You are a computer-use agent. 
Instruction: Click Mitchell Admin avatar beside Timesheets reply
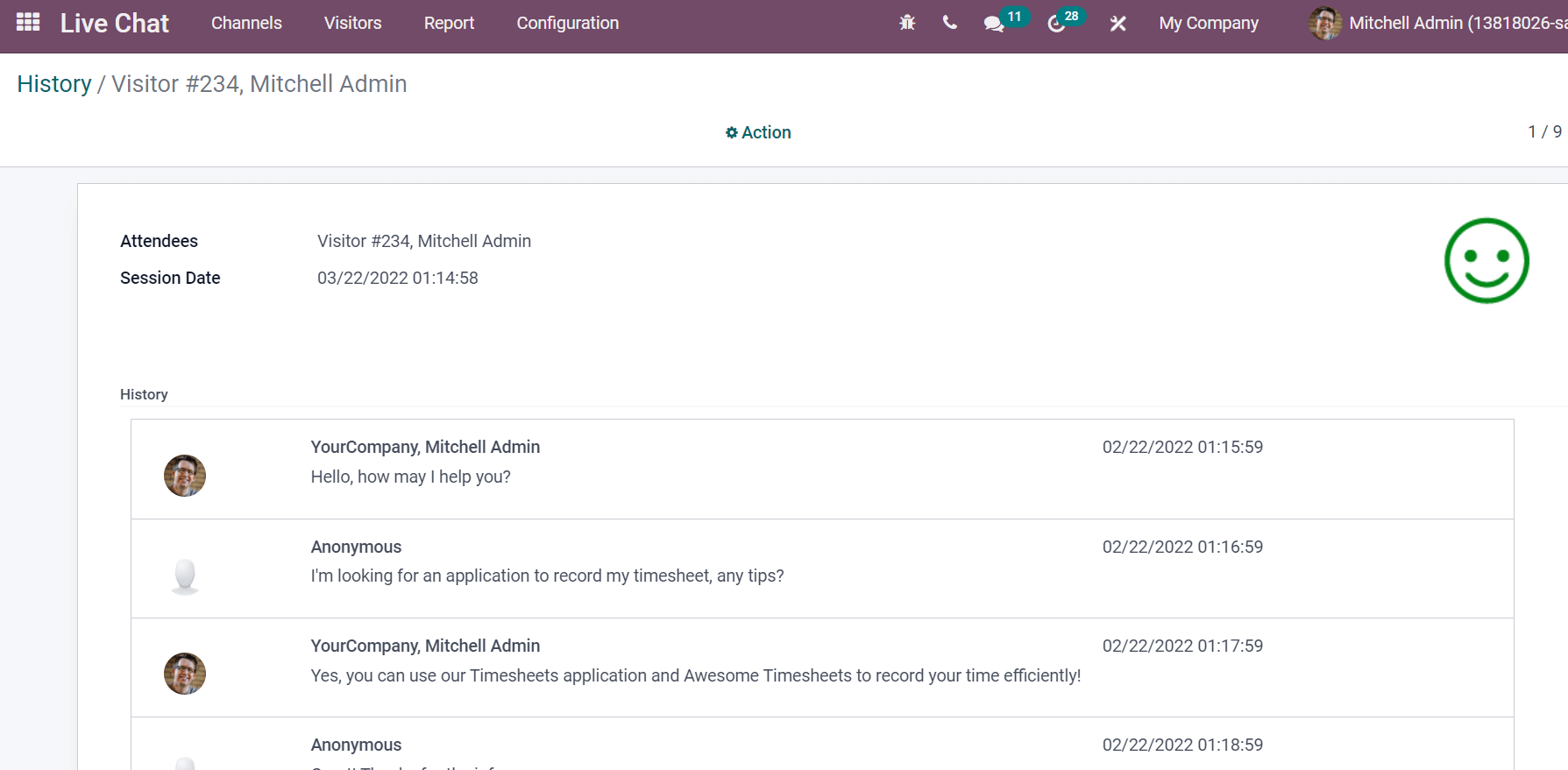185,674
